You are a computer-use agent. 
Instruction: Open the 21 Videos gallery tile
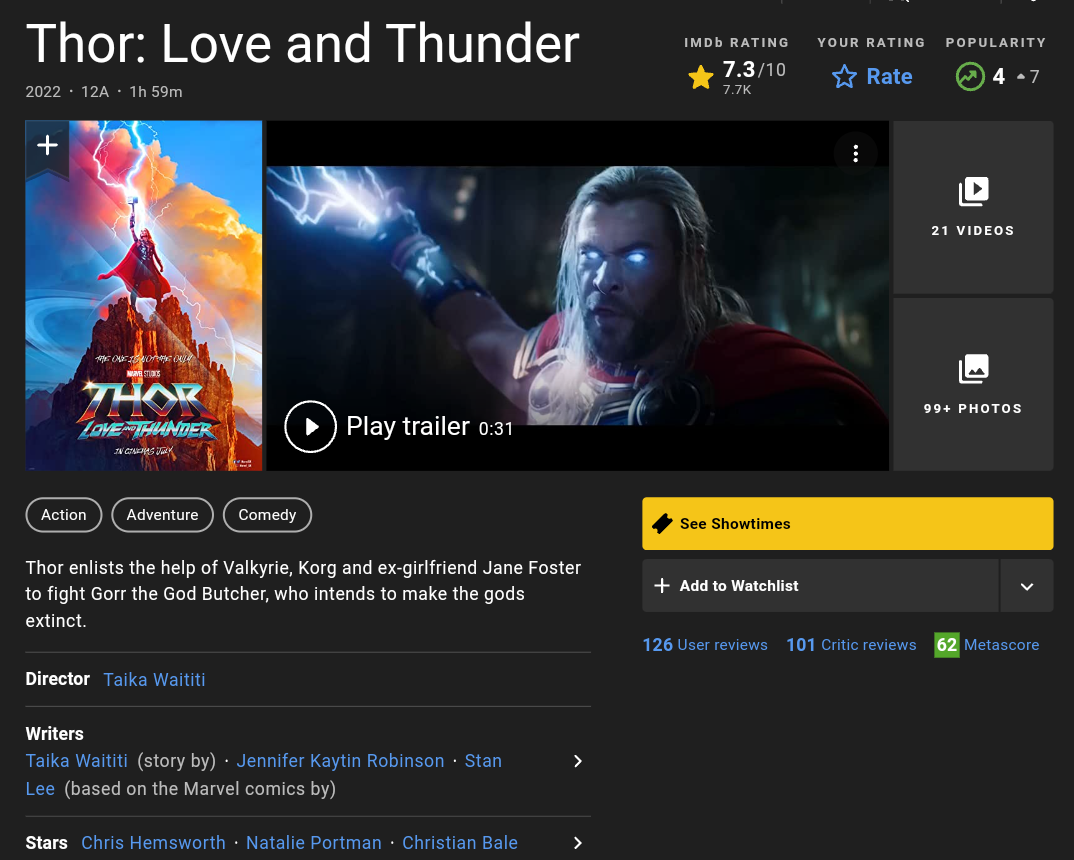(973, 207)
